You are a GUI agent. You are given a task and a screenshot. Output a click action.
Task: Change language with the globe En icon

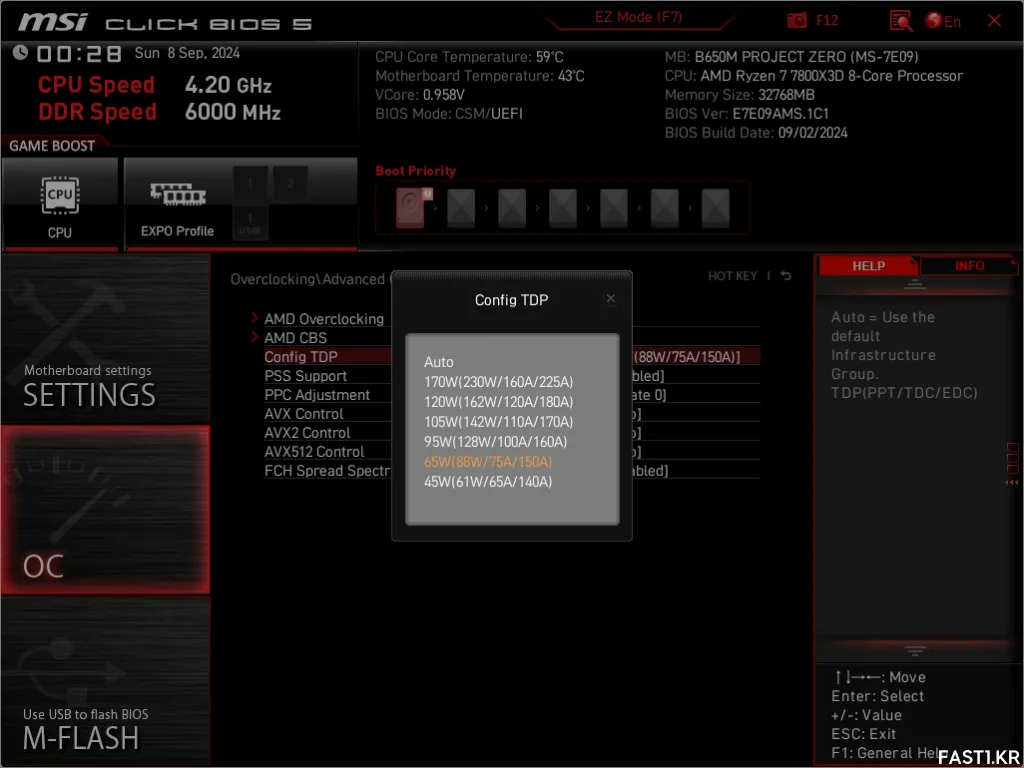click(943, 21)
